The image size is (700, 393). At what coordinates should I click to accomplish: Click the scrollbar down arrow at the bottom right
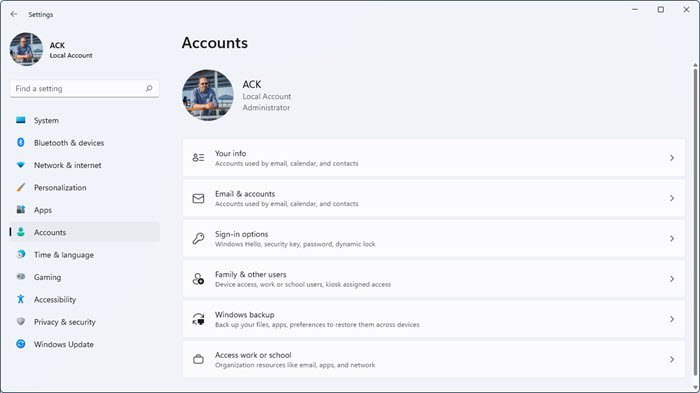pyautogui.click(x=695, y=388)
